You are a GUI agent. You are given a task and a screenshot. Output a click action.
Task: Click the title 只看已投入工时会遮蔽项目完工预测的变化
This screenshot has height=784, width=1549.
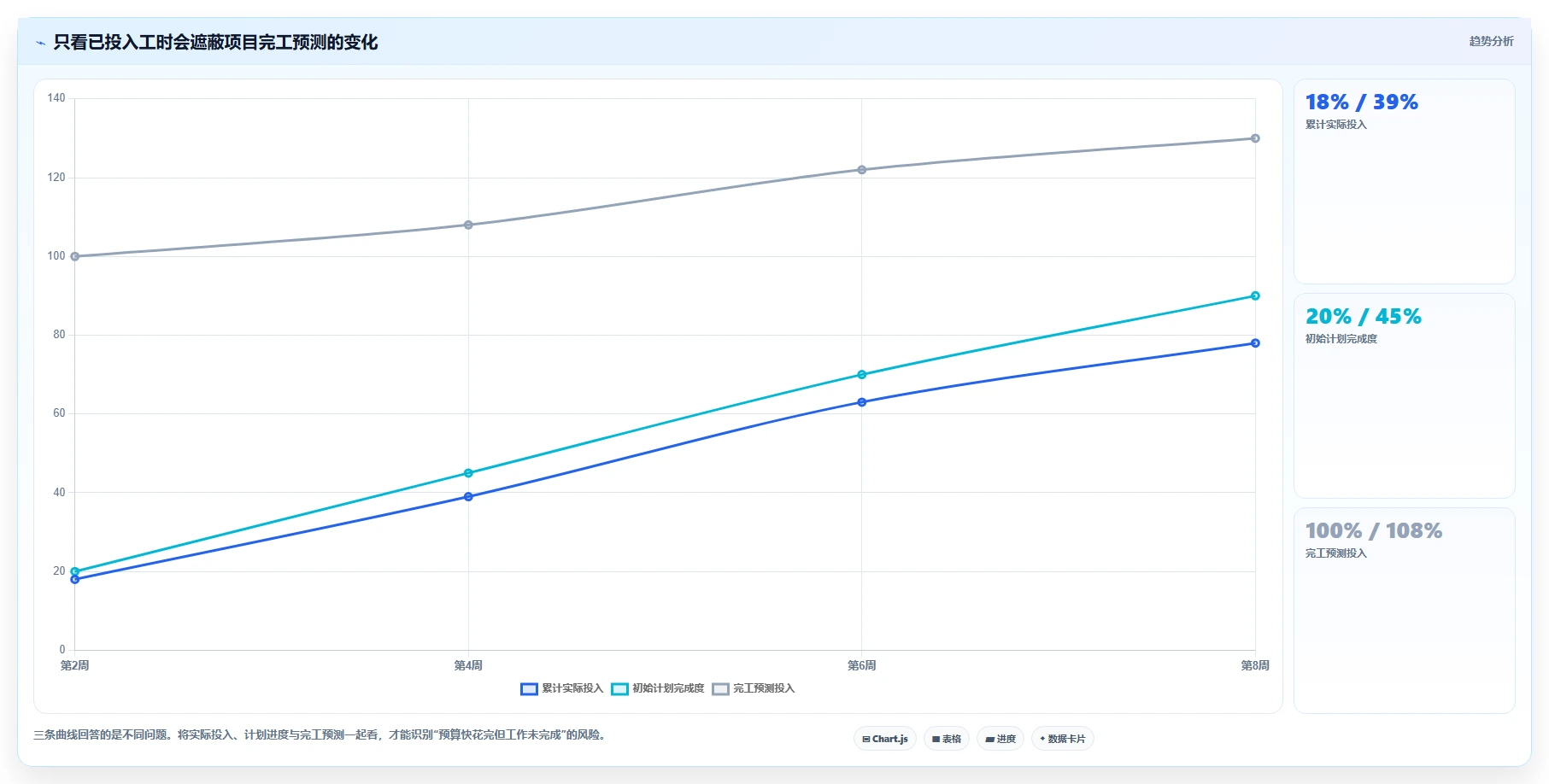pyautogui.click(x=215, y=42)
